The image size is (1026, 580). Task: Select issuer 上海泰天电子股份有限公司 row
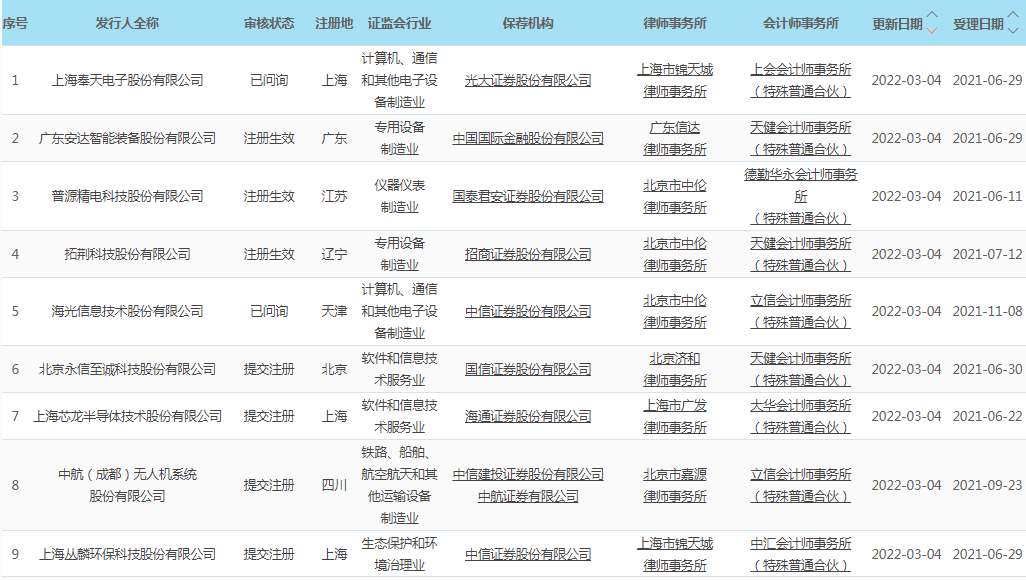127,80
